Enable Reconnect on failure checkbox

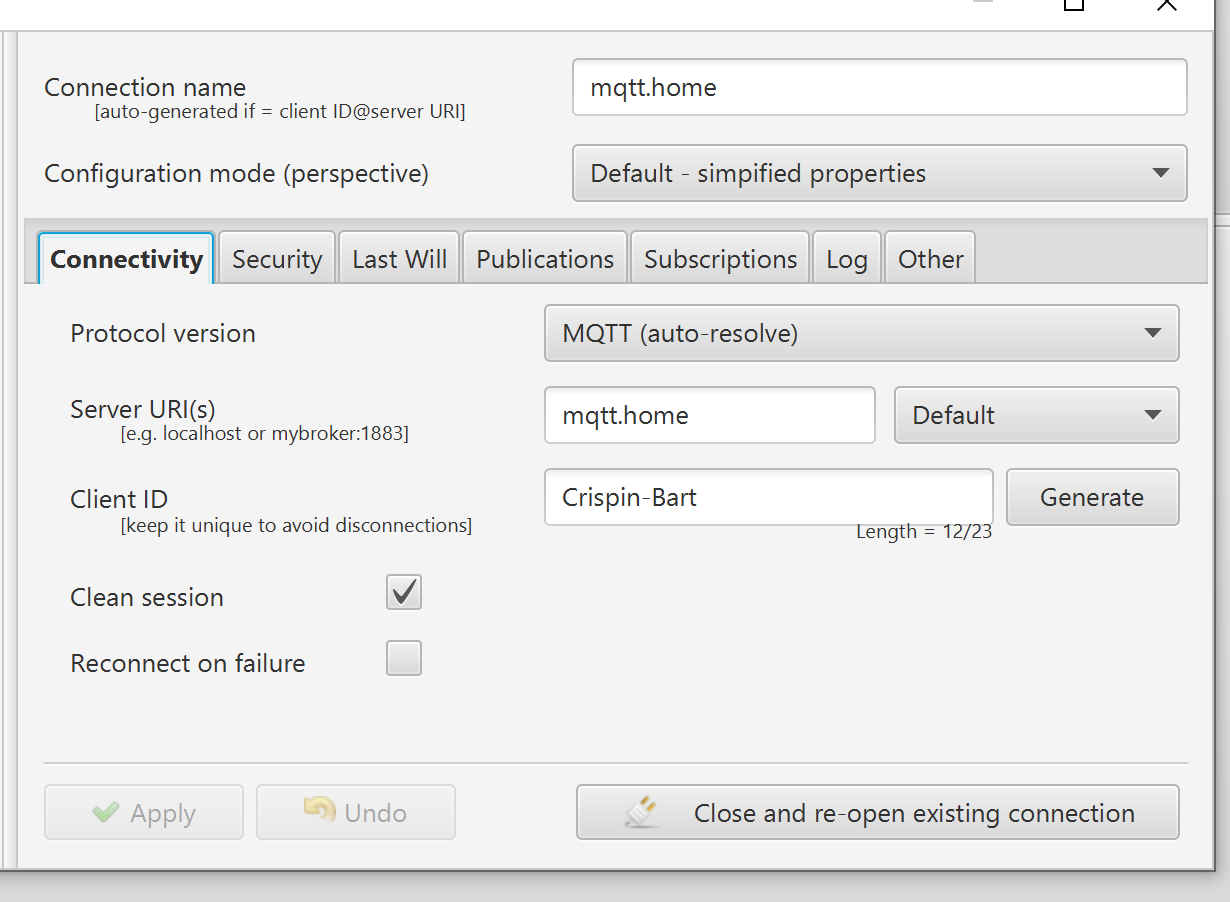click(404, 659)
